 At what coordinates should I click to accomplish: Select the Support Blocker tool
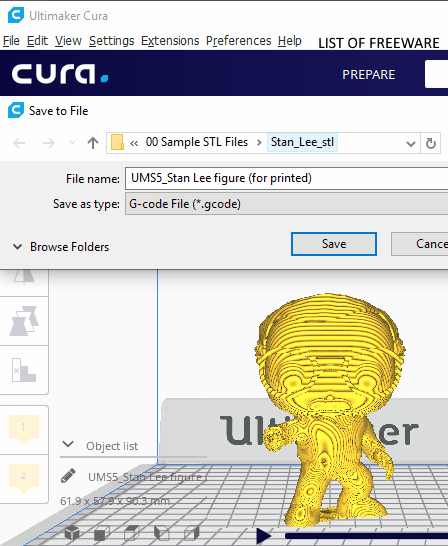tap(24, 370)
